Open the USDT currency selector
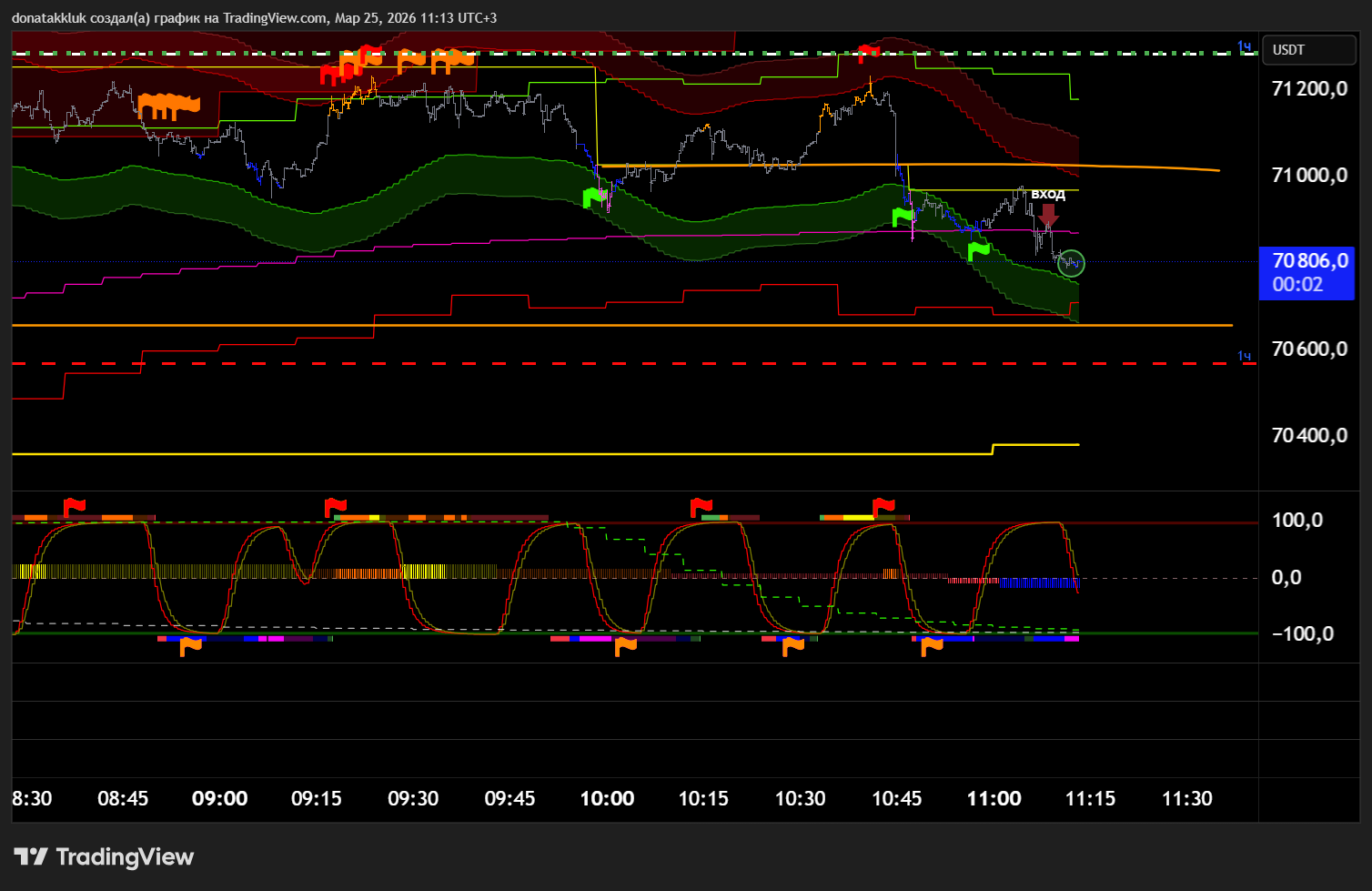The image size is (1372, 891). pyautogui.click(x=1308, y=50)
